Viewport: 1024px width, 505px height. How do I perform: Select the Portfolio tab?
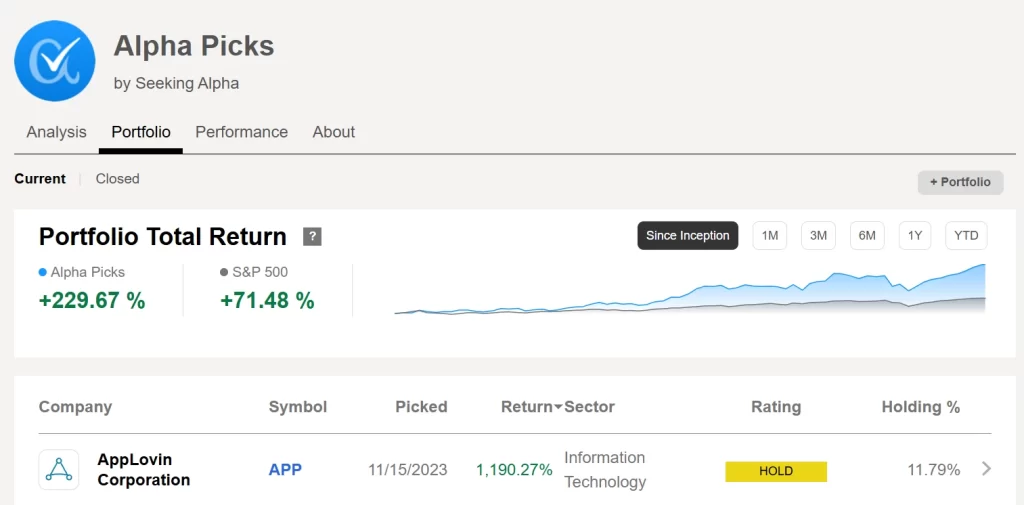(141, 132)
